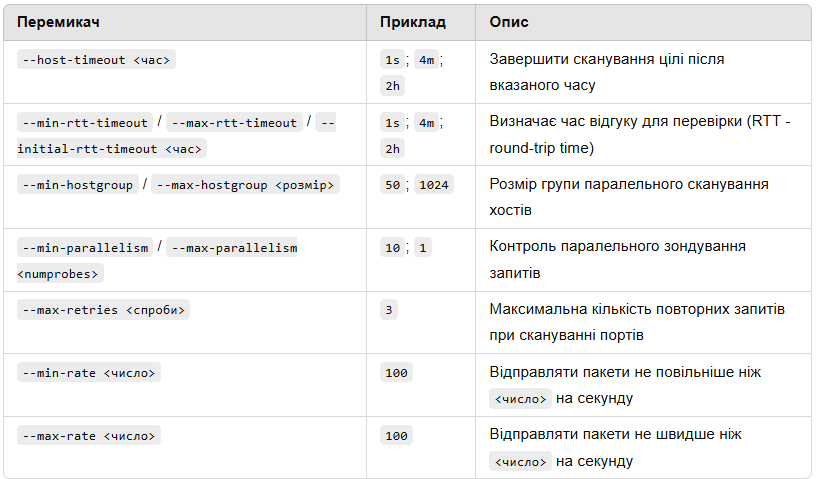Click the Опис column header
Viewport: 817px width, 479px height.
tap(509, 21)
